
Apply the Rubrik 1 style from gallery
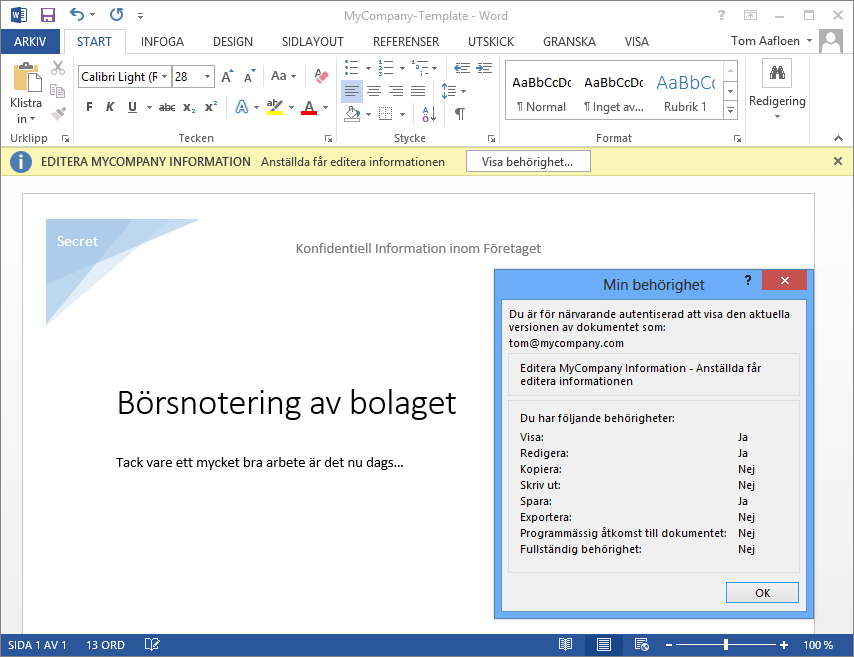point(685,92)
